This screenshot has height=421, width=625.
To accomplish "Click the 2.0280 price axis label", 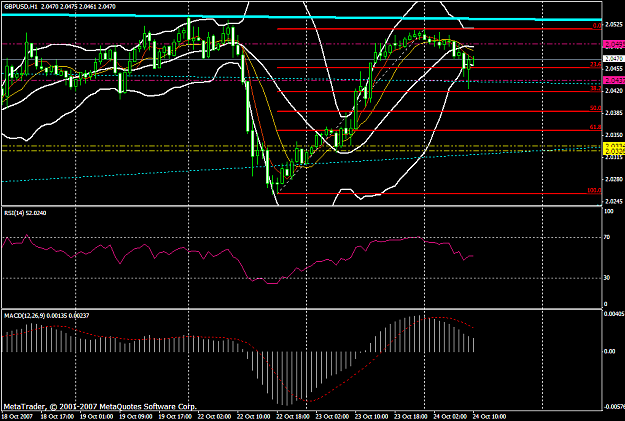I will point(614,179).
